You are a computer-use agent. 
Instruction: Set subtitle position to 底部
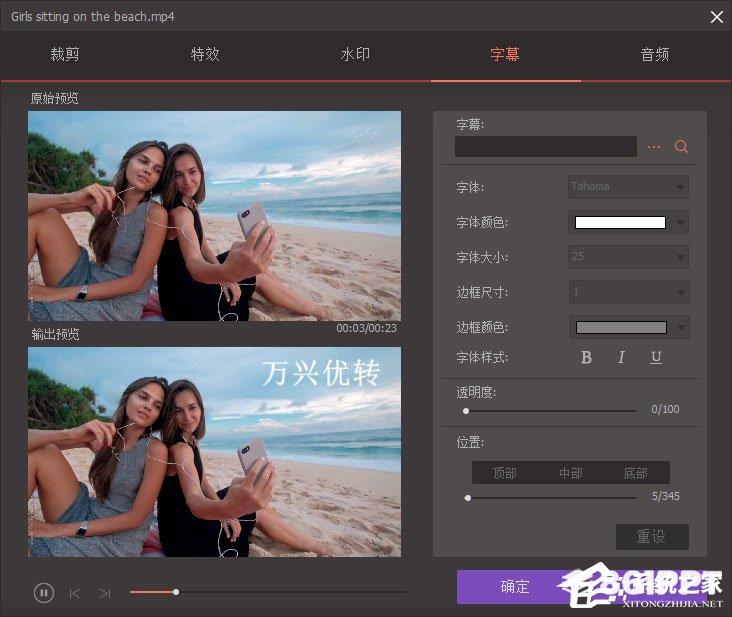(636, 473)
